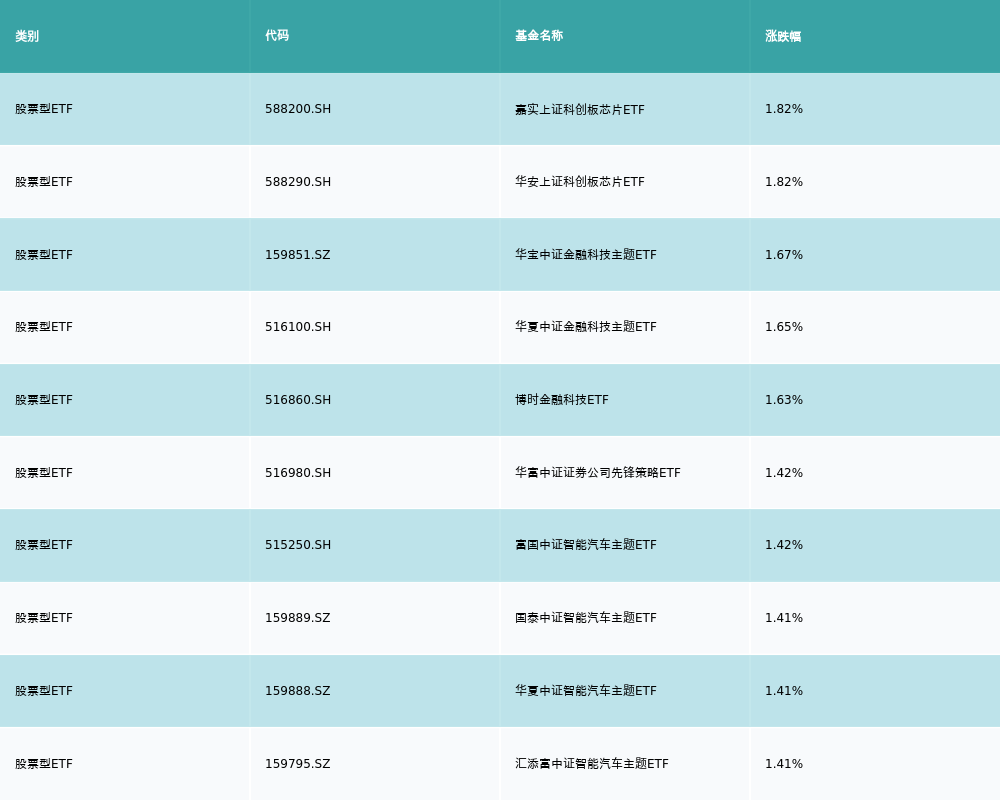Click the 1.63% change cell
1000x800 pixels.
(x=784, y=400)
